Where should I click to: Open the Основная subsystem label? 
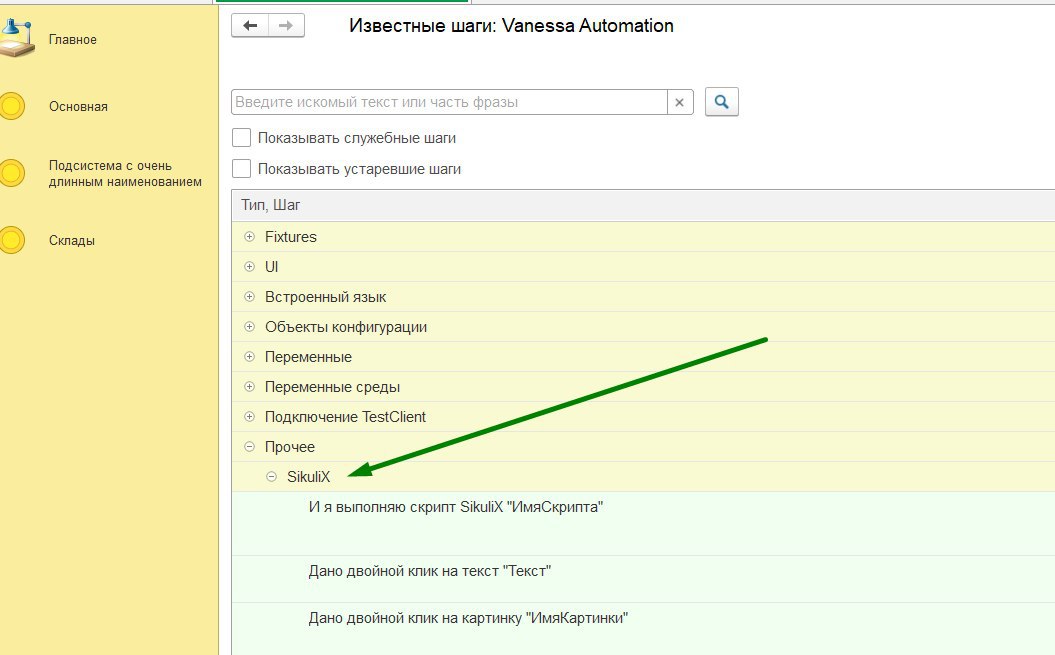tap(78, 106)
